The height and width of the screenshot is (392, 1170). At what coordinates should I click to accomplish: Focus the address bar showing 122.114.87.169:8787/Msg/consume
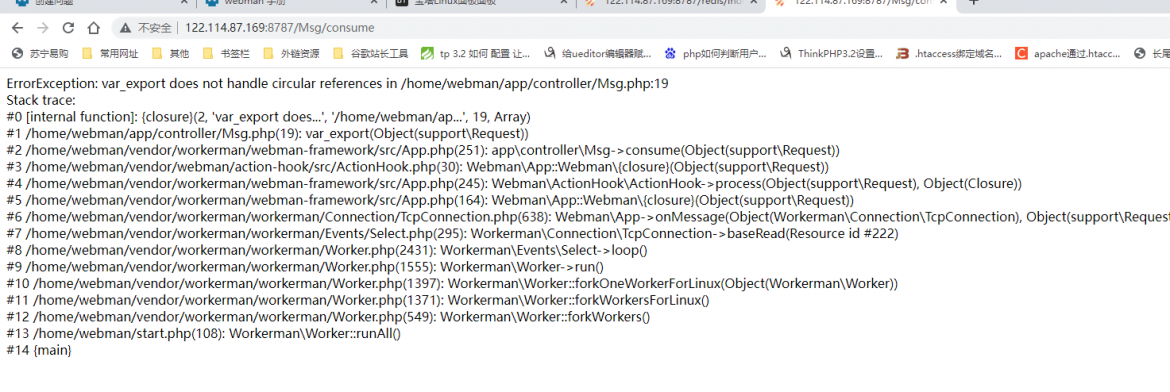[279, 28]
